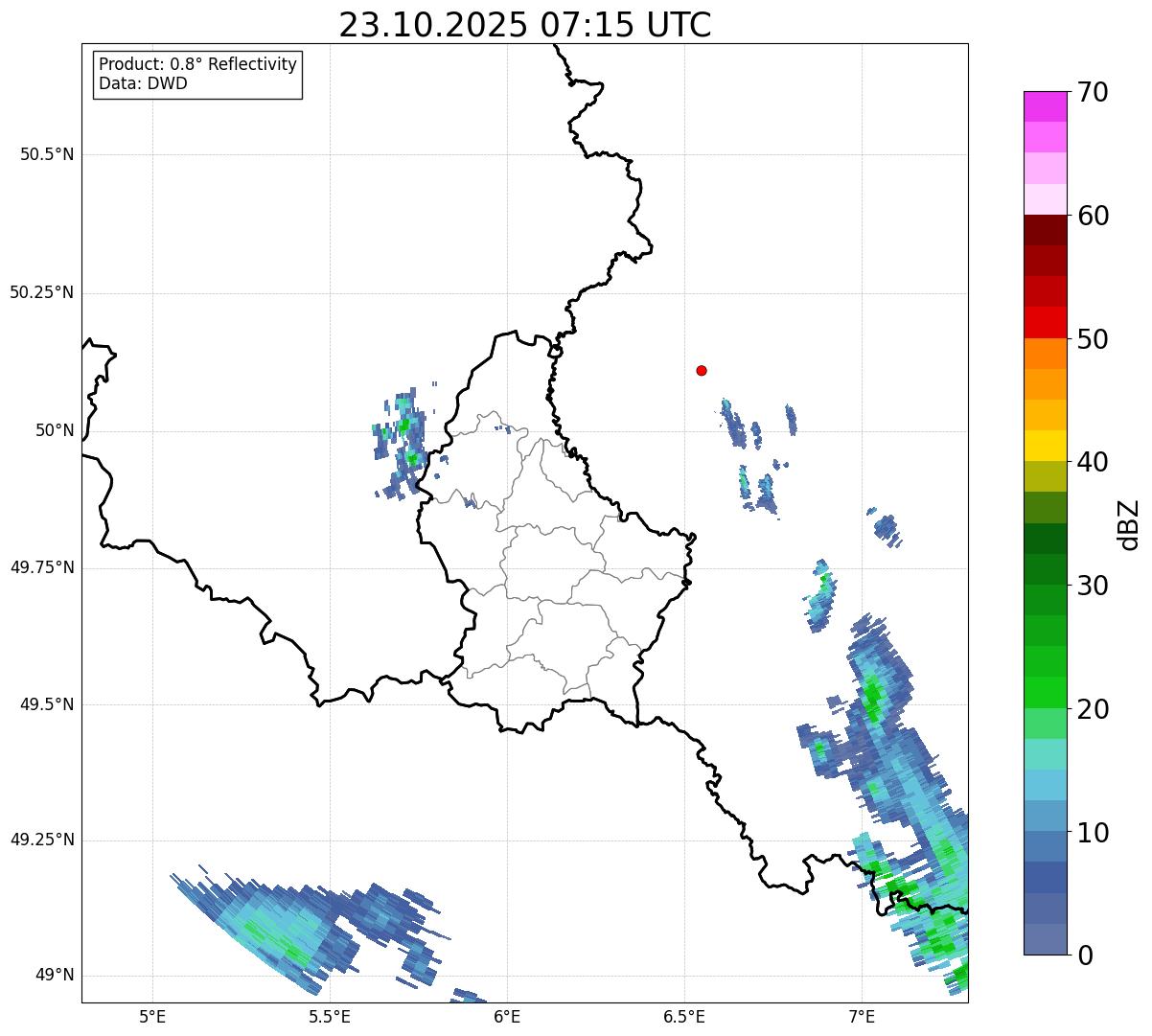Click the 50°N latitude label
Viewport: 1152px width, 1036px height.
(55, 430)
